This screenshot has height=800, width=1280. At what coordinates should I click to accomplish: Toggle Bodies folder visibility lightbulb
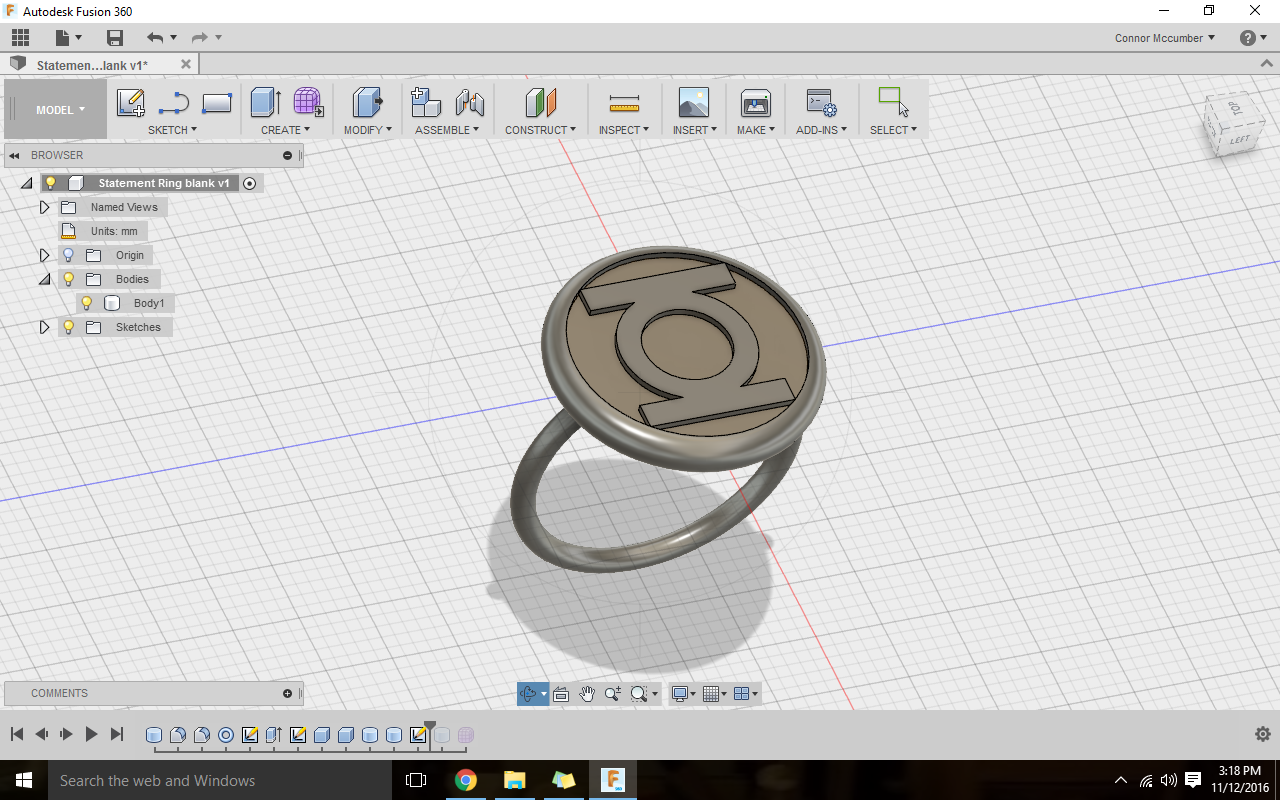click(69, 279)
